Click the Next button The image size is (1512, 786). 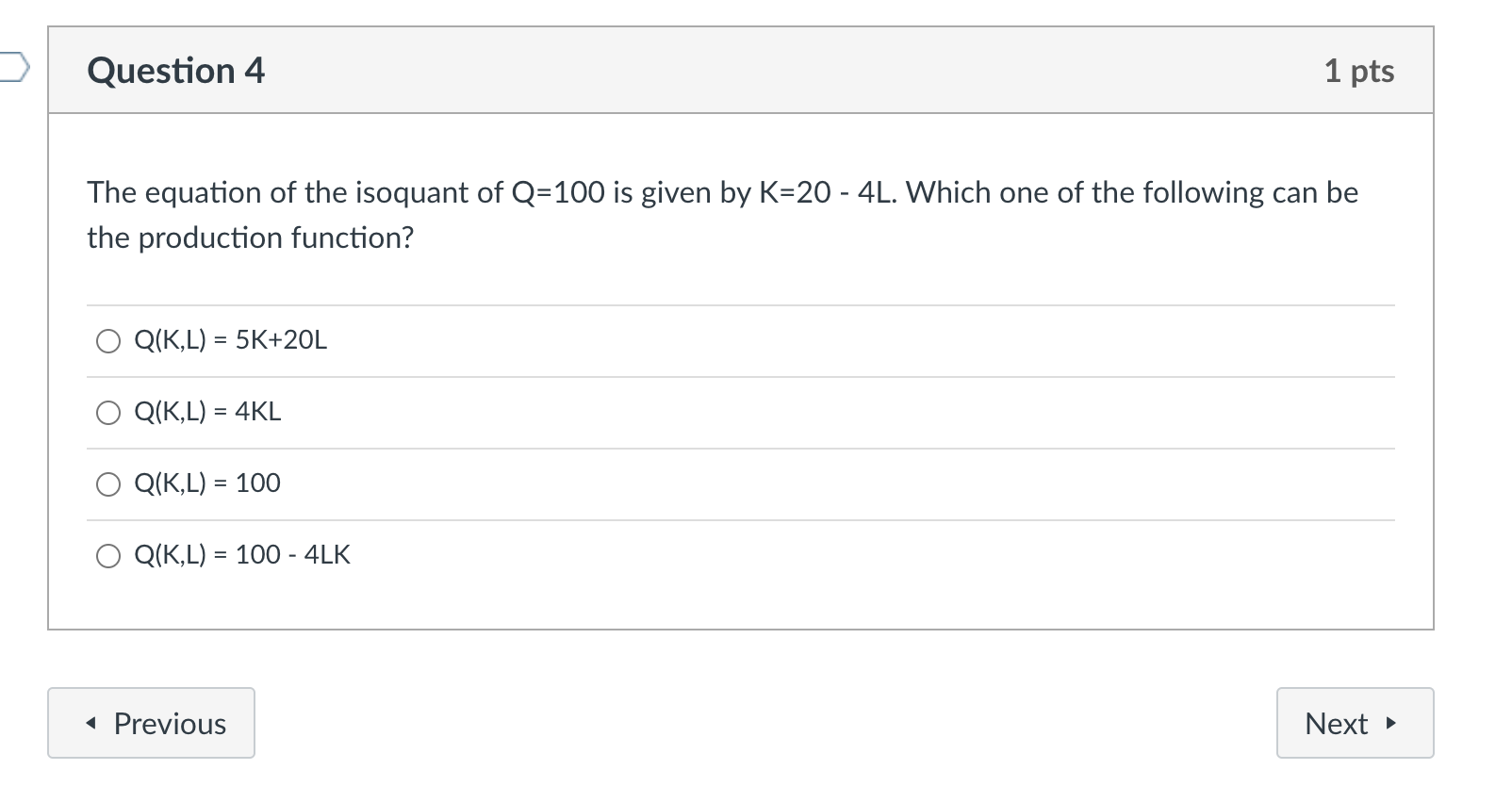click(x=1355, y=723)
